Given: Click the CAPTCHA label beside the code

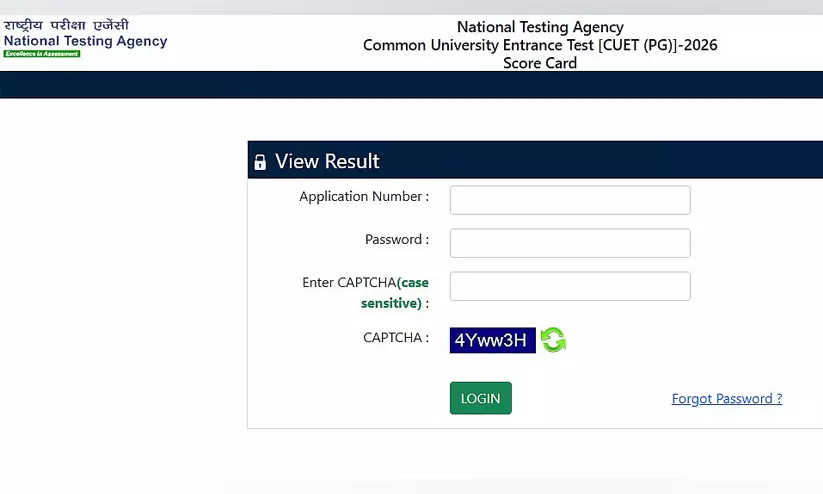Looking at the screenshot, I should point(396,338).
